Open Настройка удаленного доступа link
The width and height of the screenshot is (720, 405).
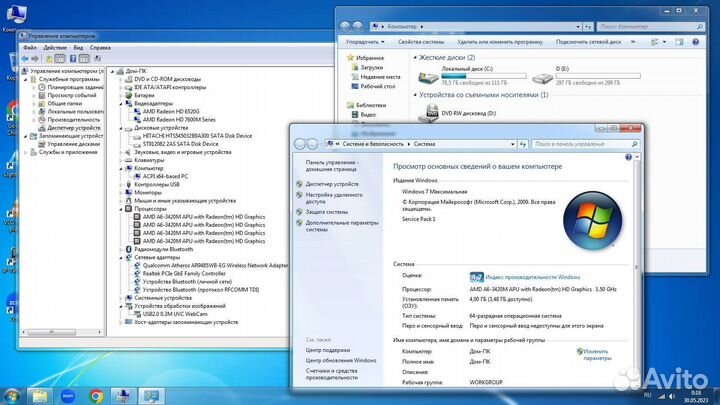tap(334, 198)
